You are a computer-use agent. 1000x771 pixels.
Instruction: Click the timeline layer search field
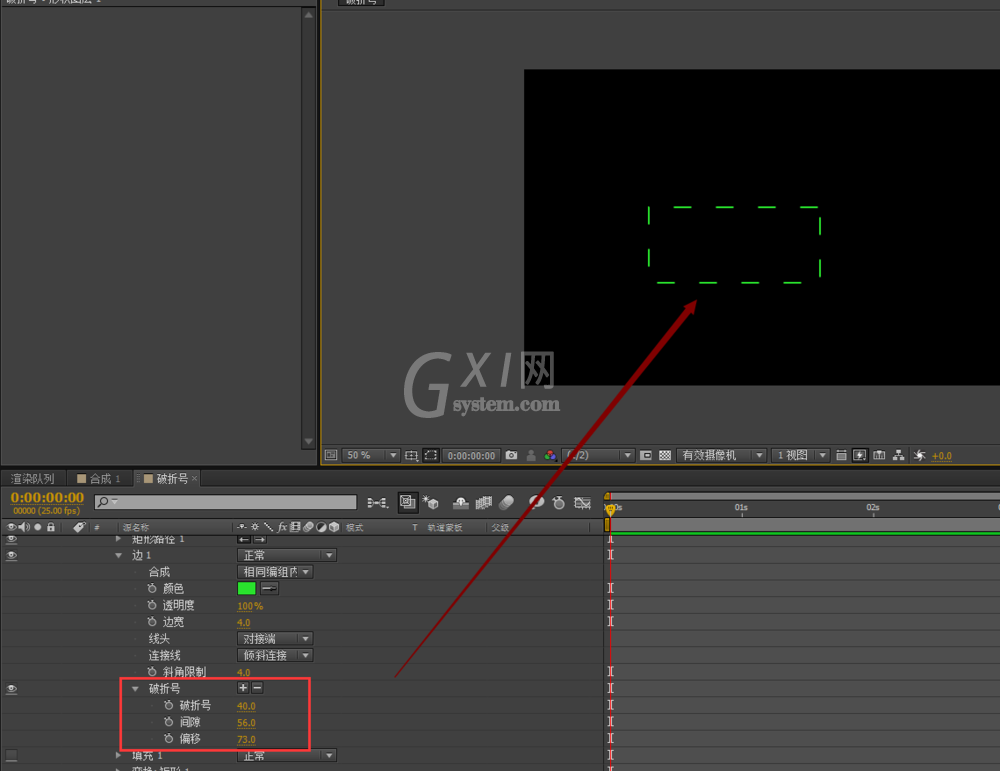(225, 502)
